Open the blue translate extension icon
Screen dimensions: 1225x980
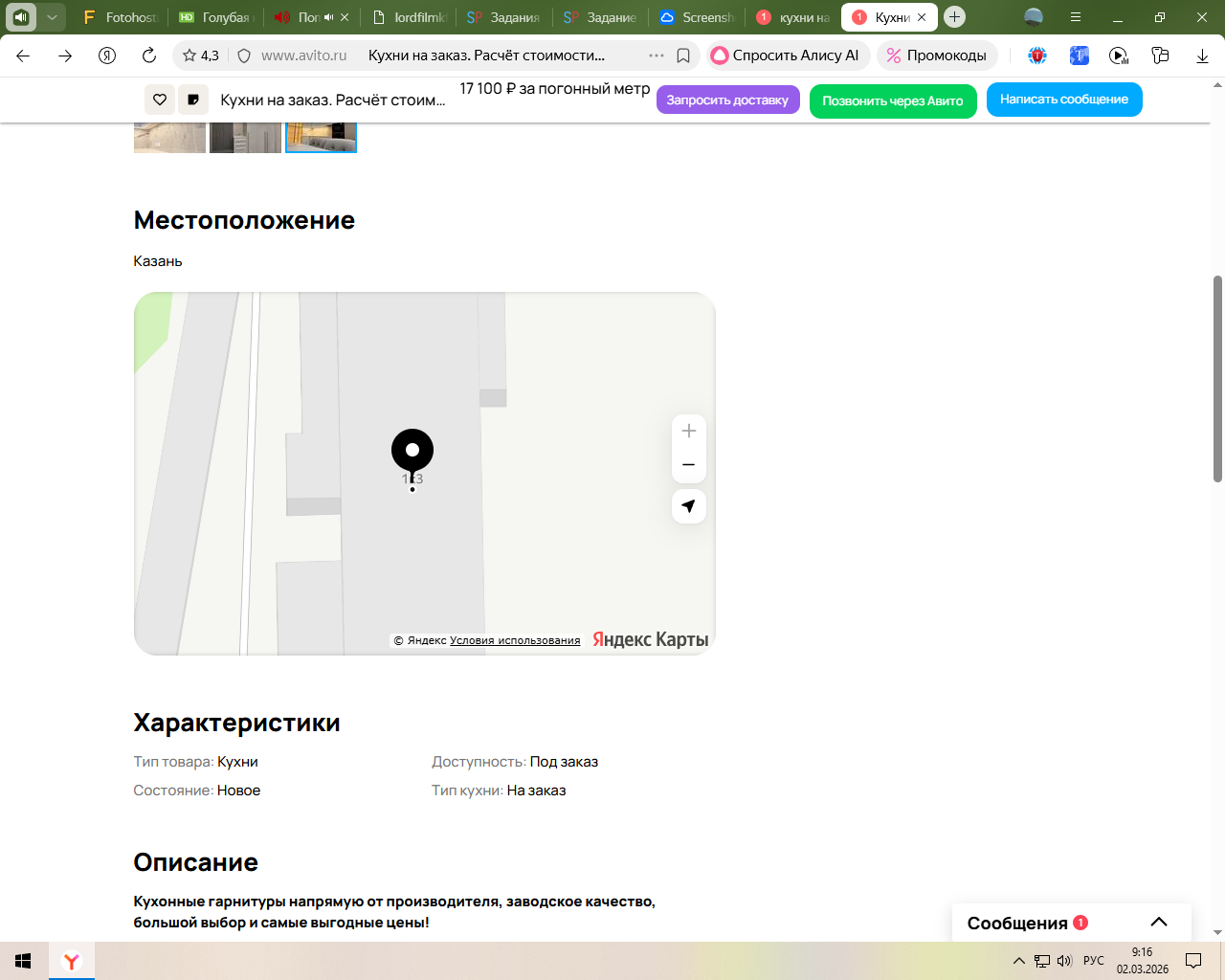pos(1079,56)
